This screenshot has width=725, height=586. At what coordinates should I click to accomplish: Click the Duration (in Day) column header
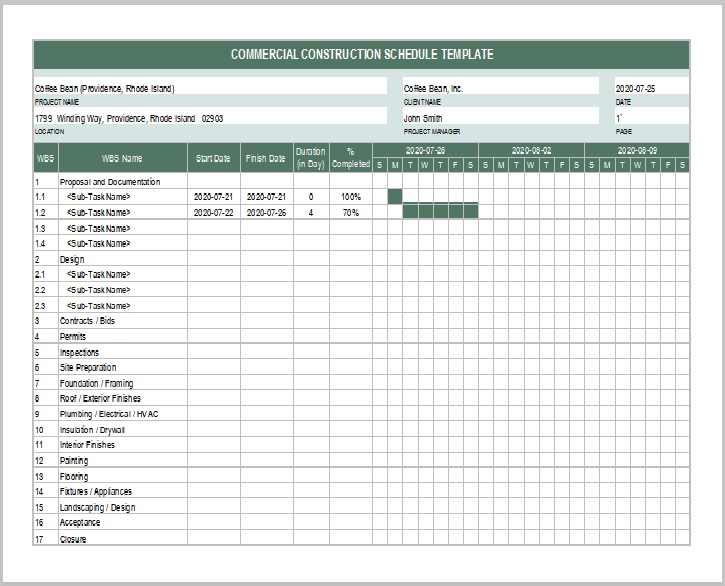point(311,158)
